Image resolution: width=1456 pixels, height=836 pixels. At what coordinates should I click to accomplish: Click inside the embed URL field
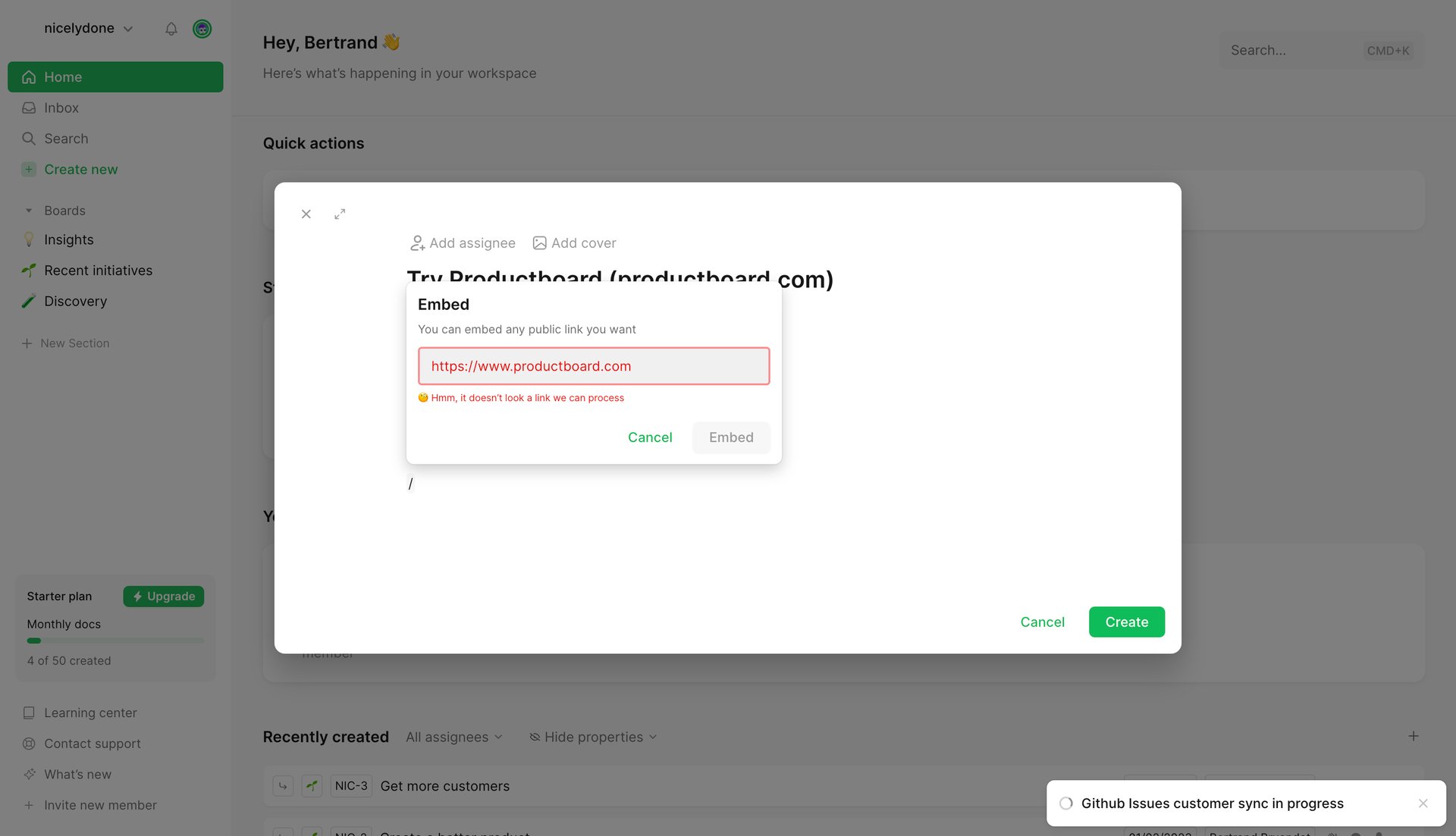(593, 366)
